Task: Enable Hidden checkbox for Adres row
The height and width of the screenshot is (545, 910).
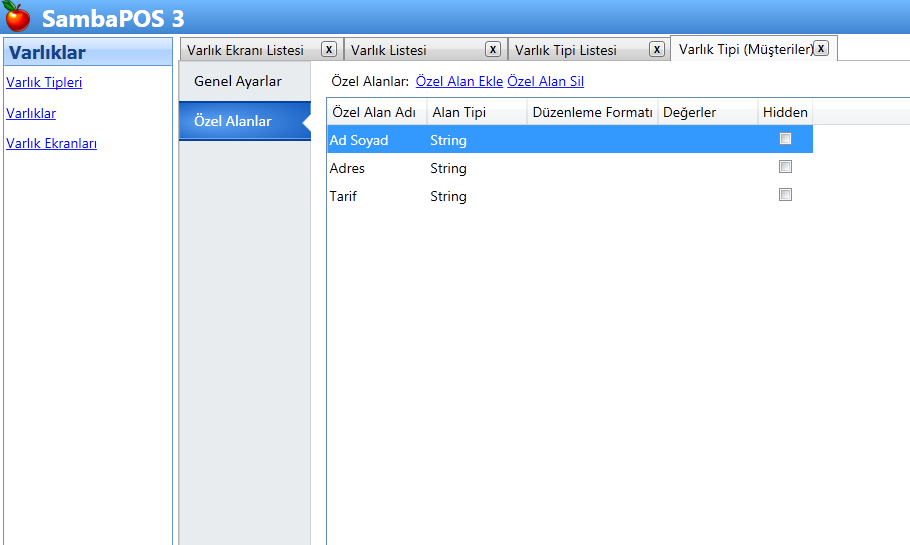Action: 785,167
